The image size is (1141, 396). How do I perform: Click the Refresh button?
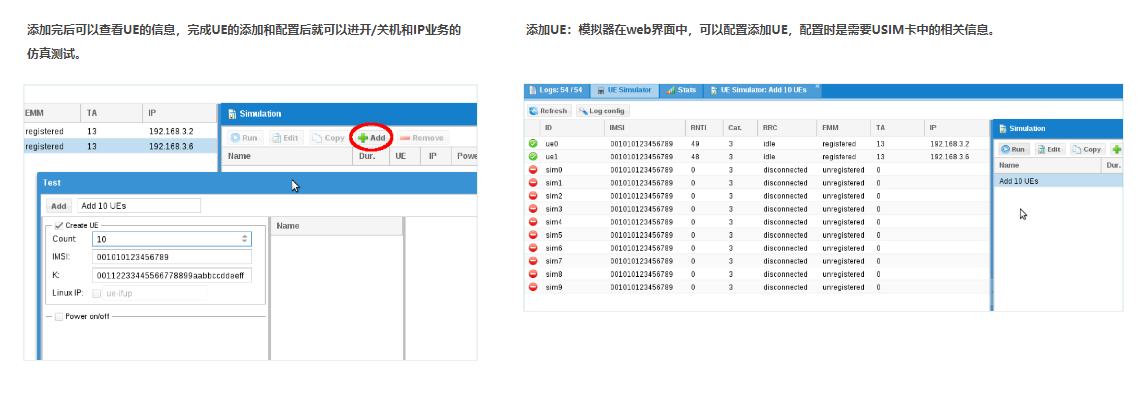pyautogui.click(x=549, y=111)
